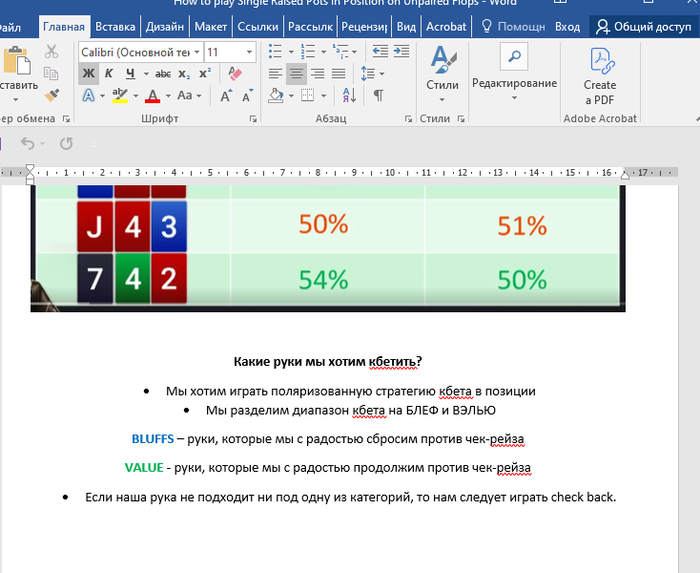Justify paragraph text

click(x=338, y=74)
